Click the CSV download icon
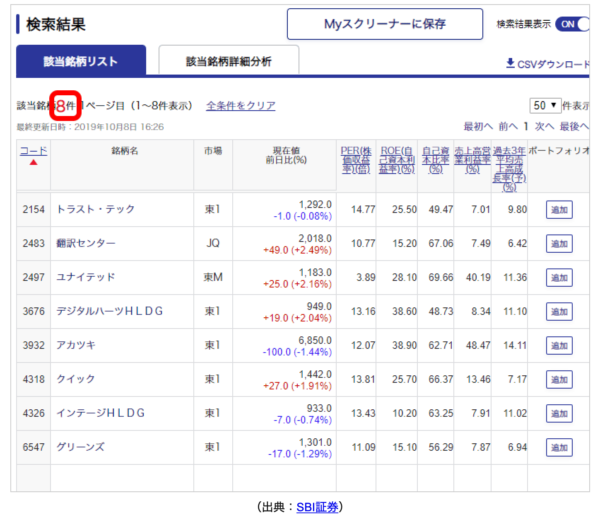The image size is (600, 522). click(x=510, y=64)
